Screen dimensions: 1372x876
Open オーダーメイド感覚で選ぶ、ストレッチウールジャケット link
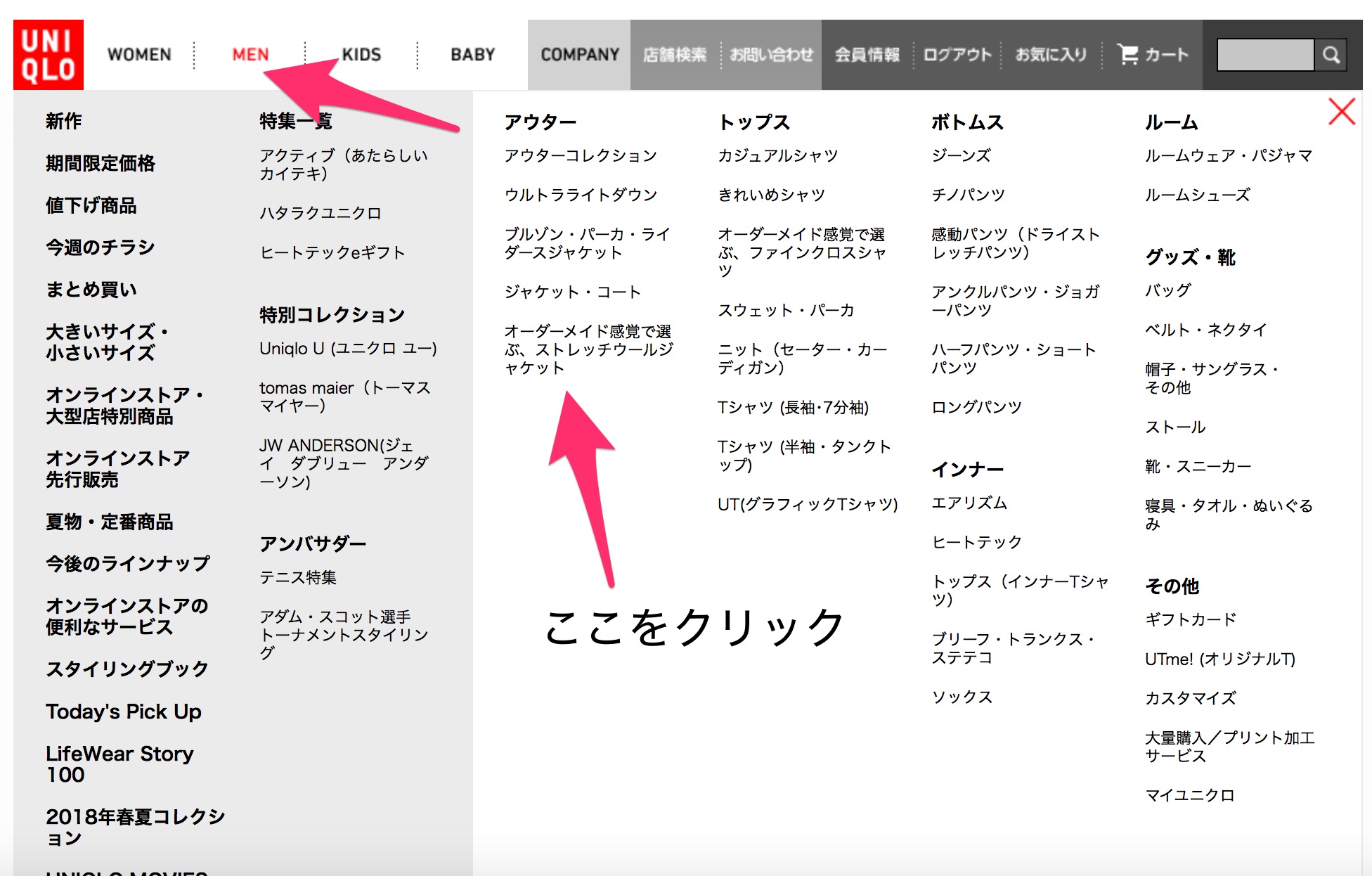589,349
